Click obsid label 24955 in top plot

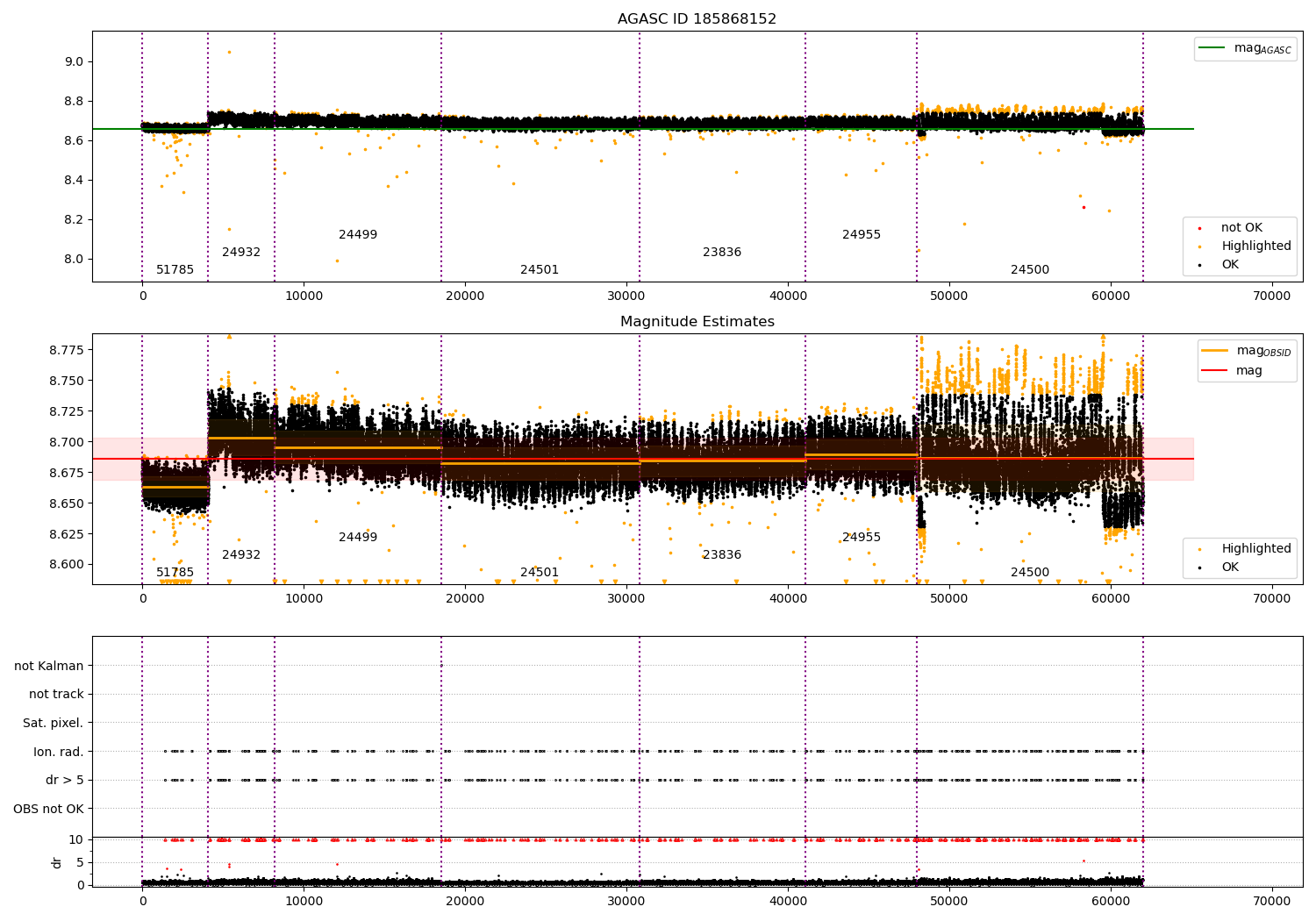862,235
